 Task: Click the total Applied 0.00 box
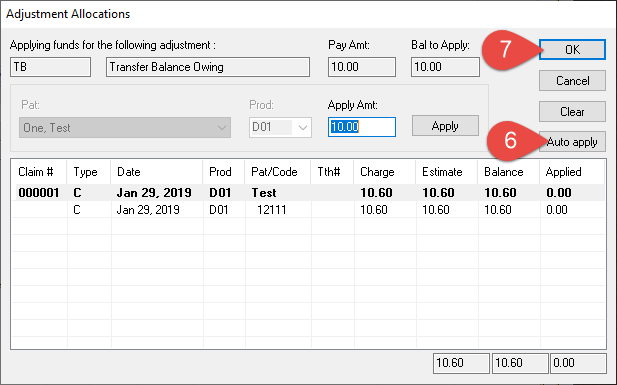(x=578, y=363)
